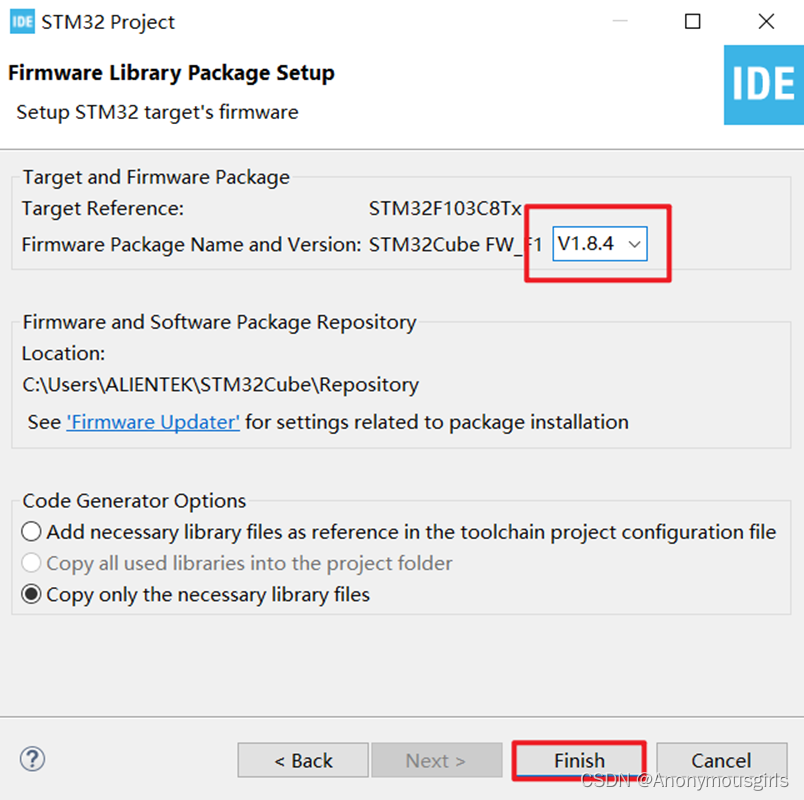The image size is (804, 800).
Task: Open the 'Firmware Updater' settings link
Action: click(x=152, y=422)
